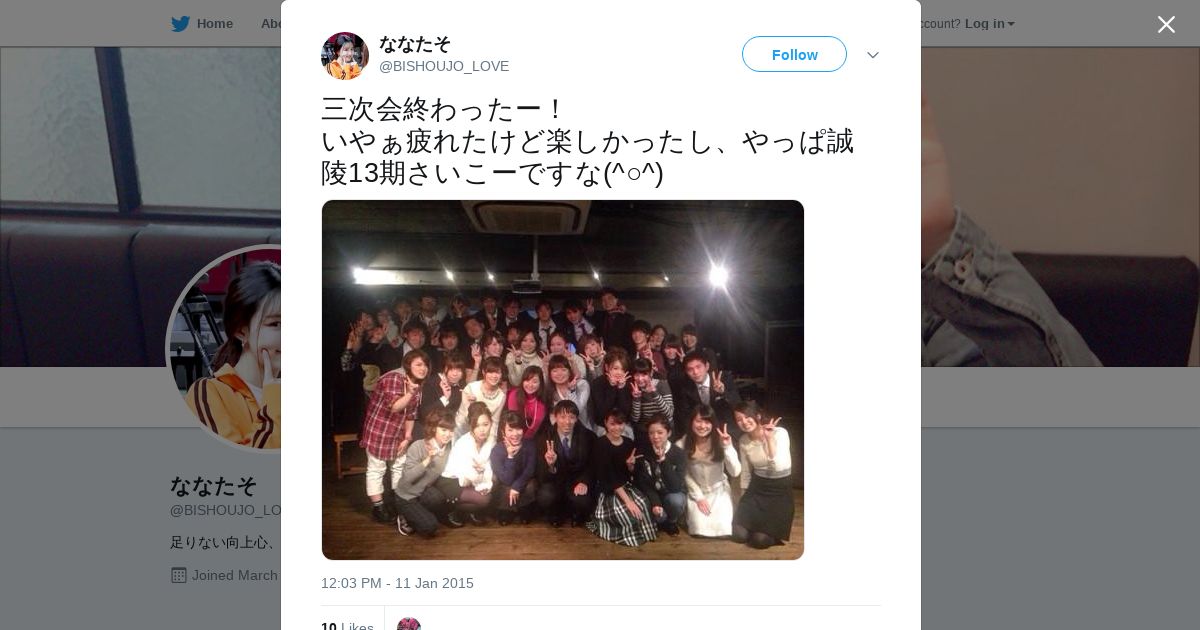Follow the ななたそ account
The height and width of the screenshot is (630, 1200).
794,54
